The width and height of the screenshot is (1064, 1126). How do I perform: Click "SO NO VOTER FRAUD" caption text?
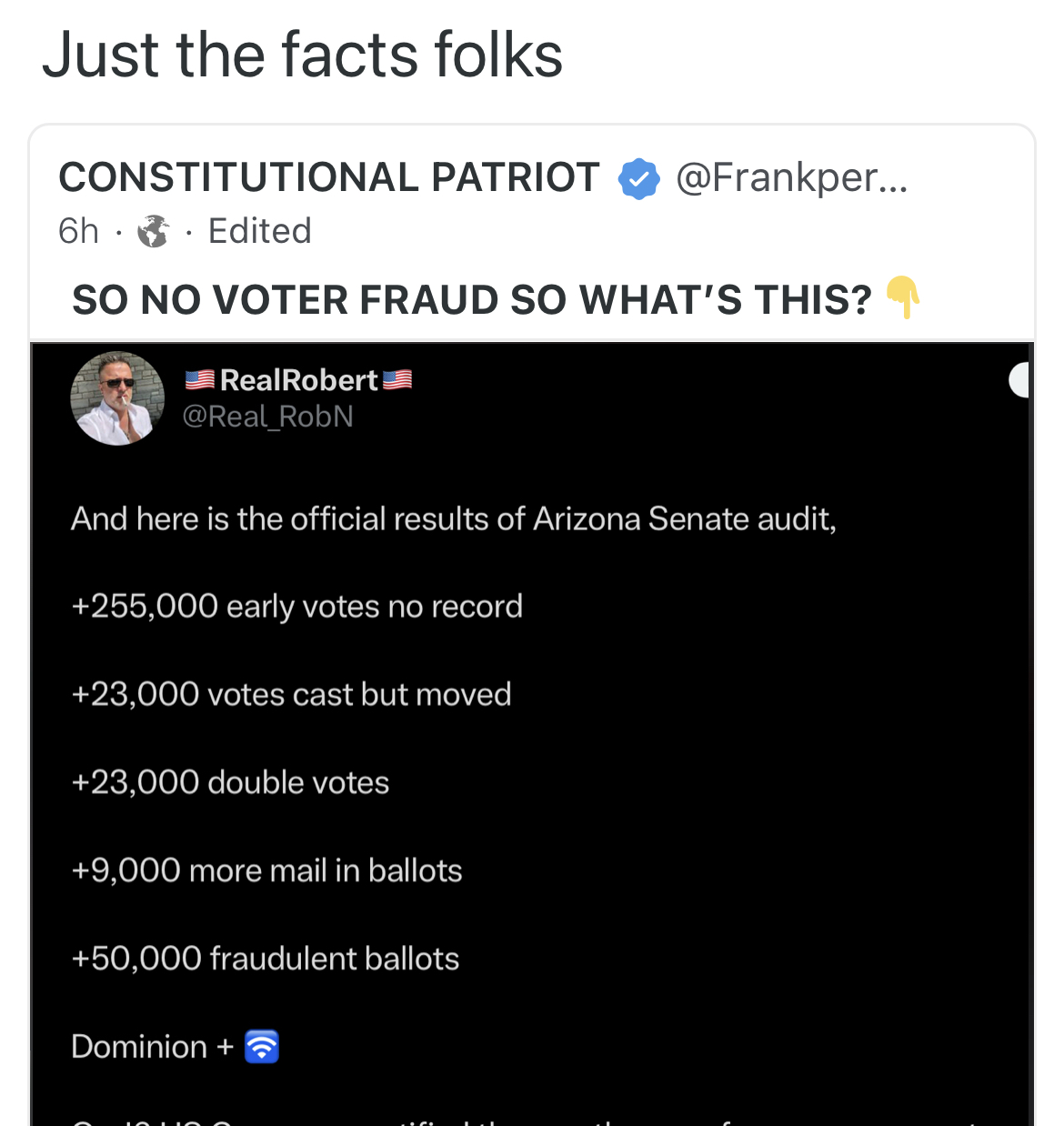[471, 300]
